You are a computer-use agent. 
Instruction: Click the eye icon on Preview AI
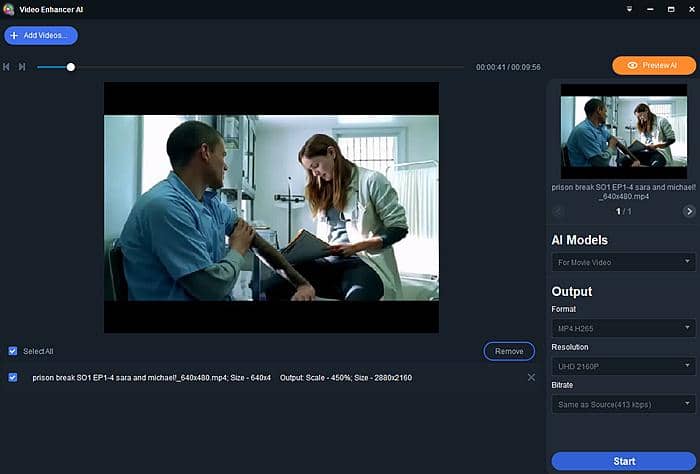(632, 66)
